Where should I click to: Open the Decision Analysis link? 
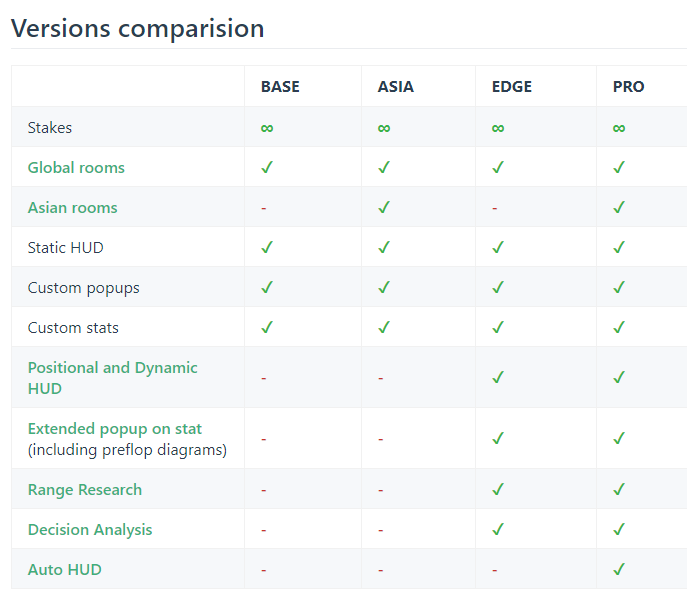(x=90, y=530)
